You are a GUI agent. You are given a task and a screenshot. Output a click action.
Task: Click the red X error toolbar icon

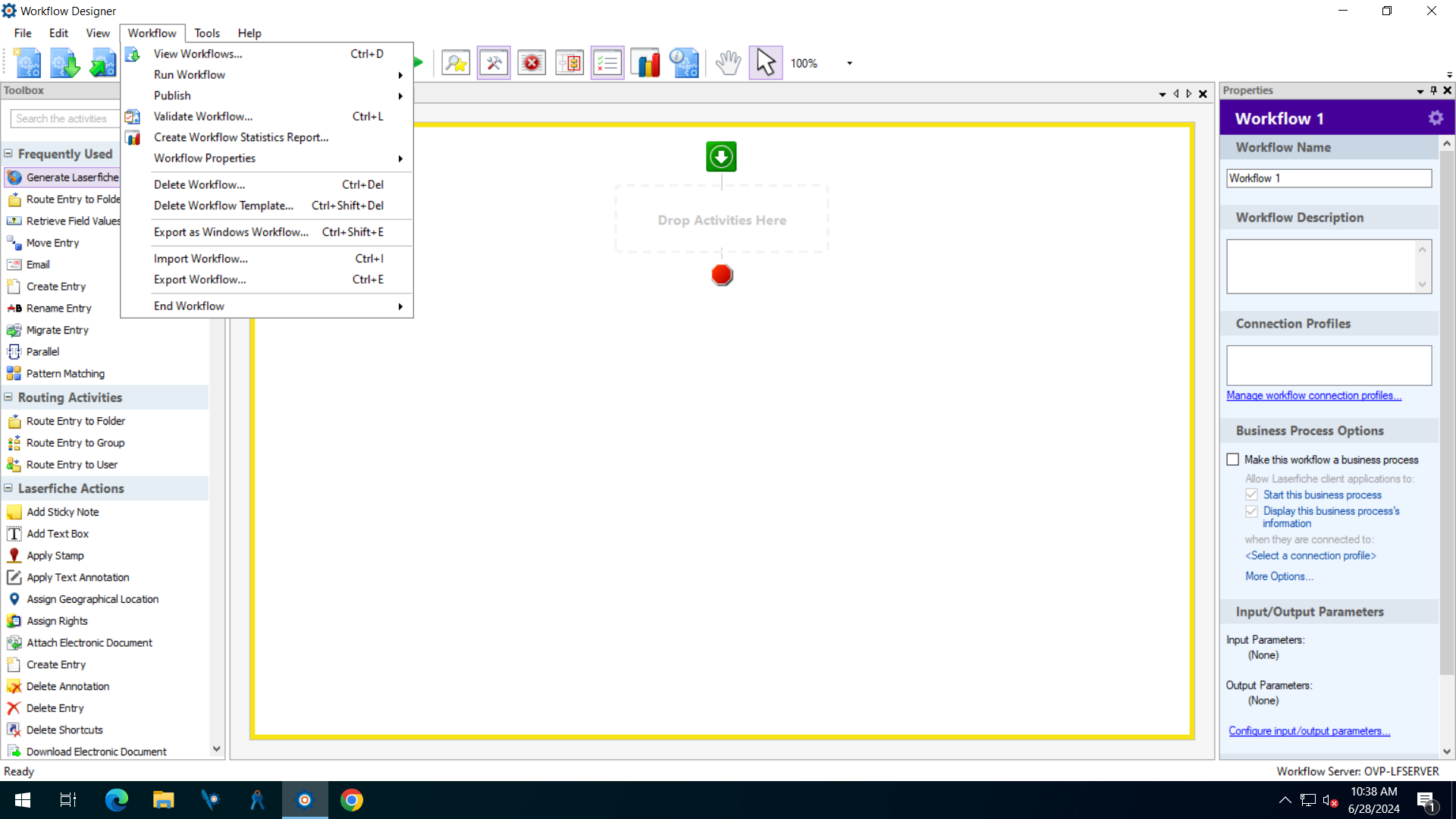coord(532,63)
